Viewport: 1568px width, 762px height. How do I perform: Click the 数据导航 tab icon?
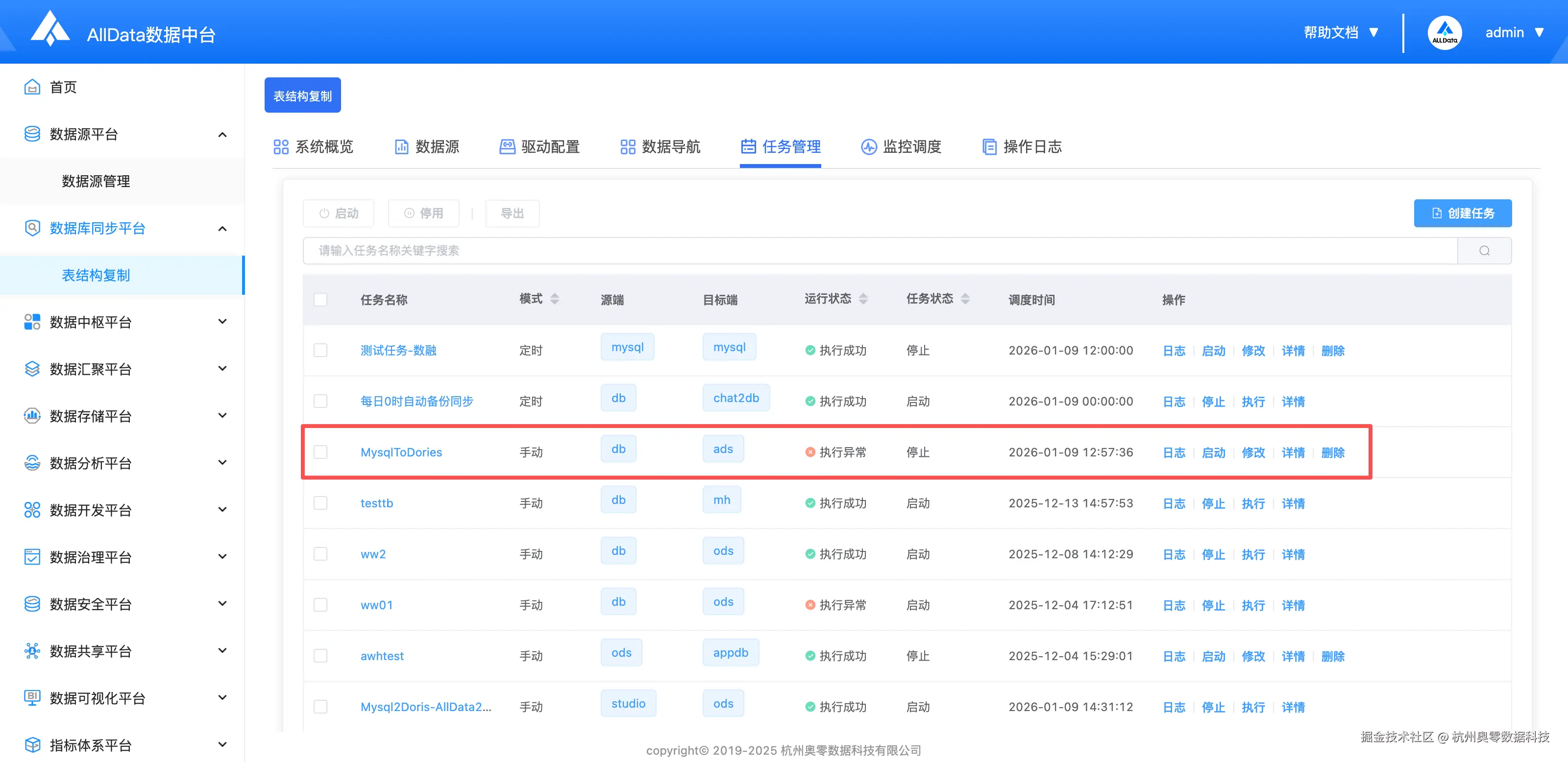[628, 146]
